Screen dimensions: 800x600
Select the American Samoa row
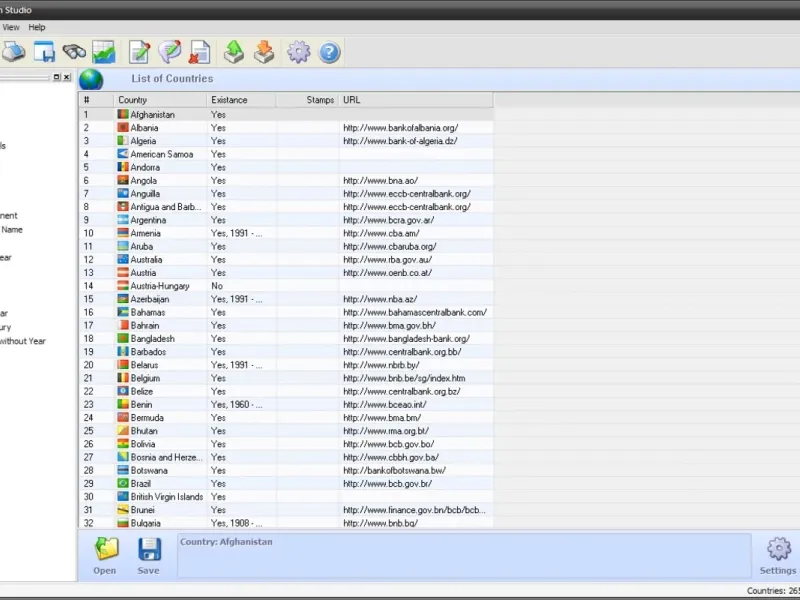pos(286,154)
